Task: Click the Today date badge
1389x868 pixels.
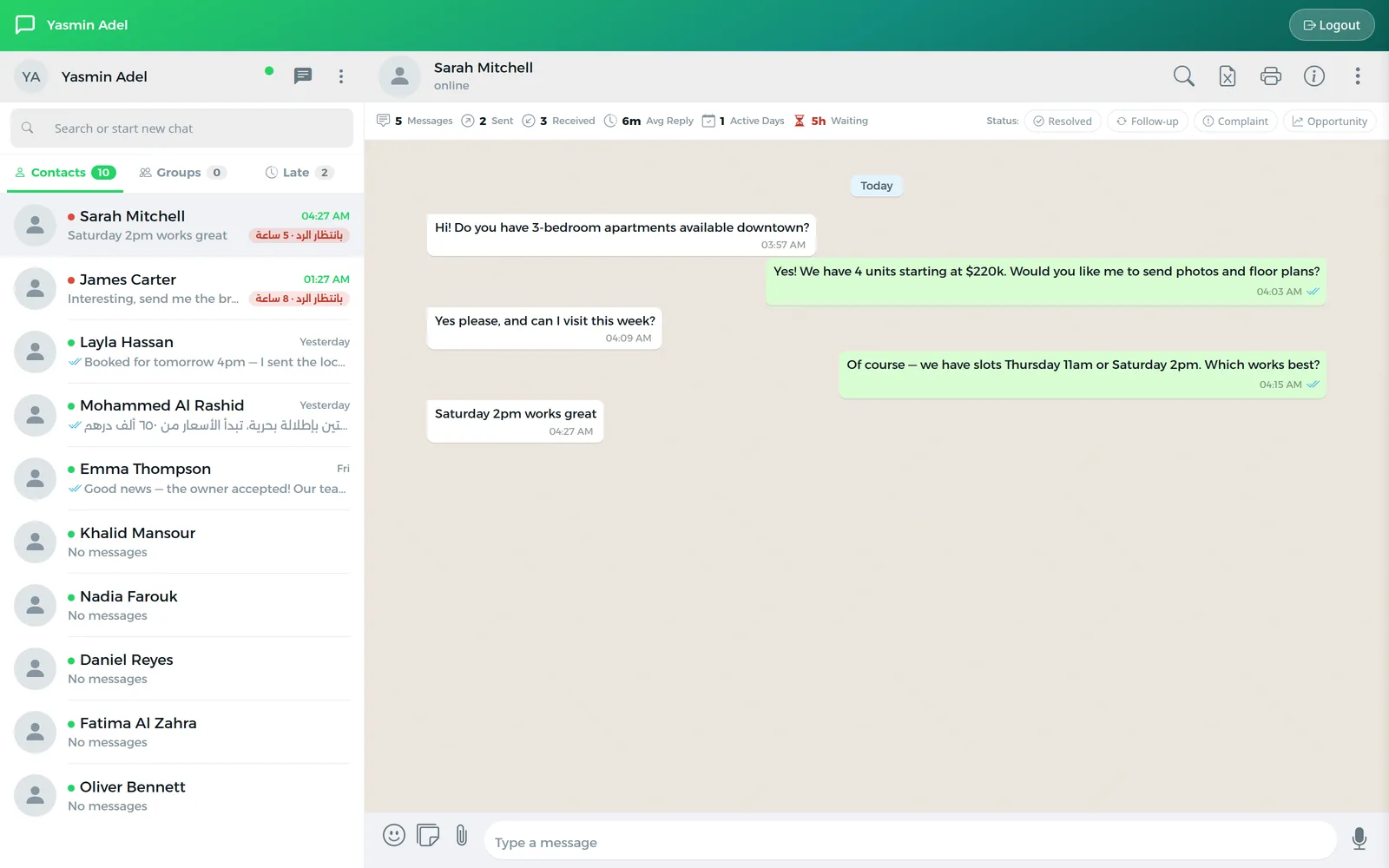Action: click(876, 186)
